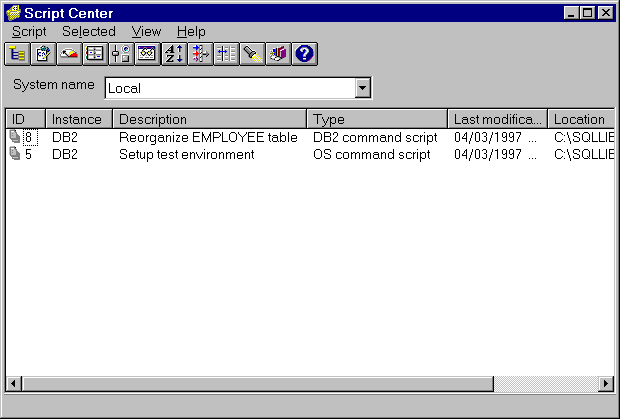
Task: Click the Customize Columns toolbar icon
Action: point(226,54)
